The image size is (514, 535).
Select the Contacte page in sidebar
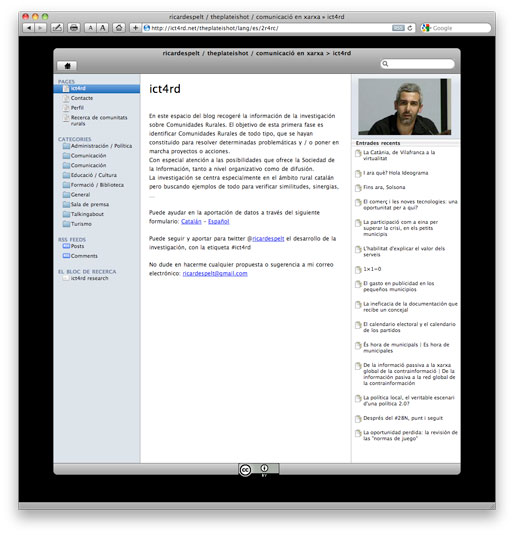click(x=82, y=98)
